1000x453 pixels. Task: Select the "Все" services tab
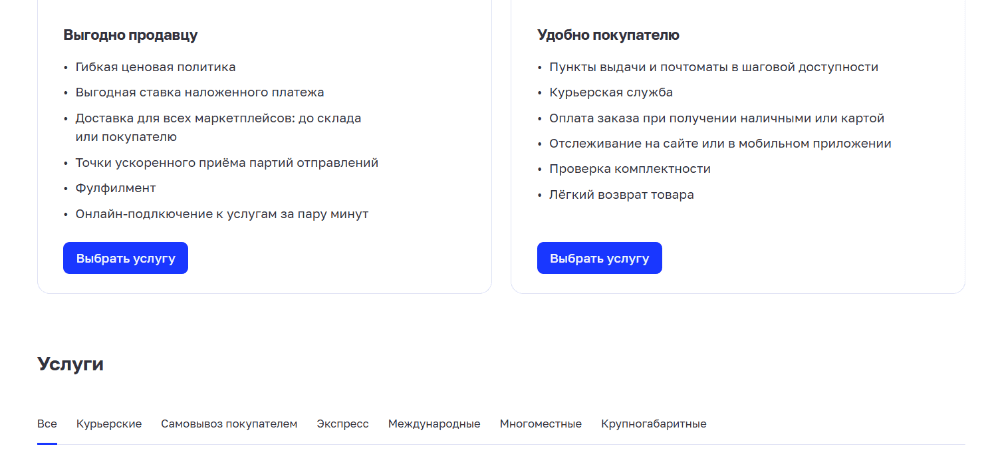[47, 424]
